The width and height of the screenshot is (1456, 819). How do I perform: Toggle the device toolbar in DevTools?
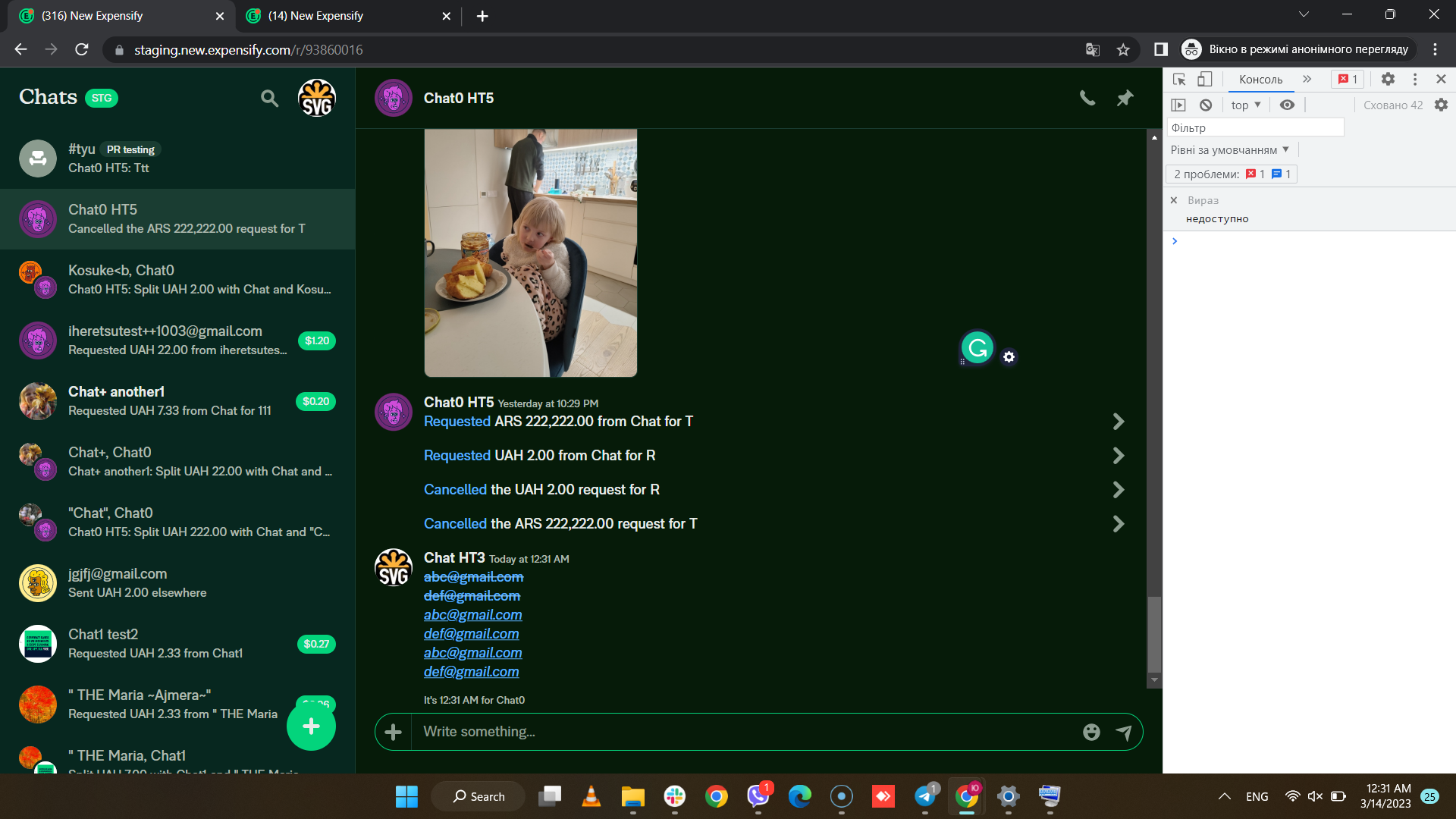[1206, 79]
